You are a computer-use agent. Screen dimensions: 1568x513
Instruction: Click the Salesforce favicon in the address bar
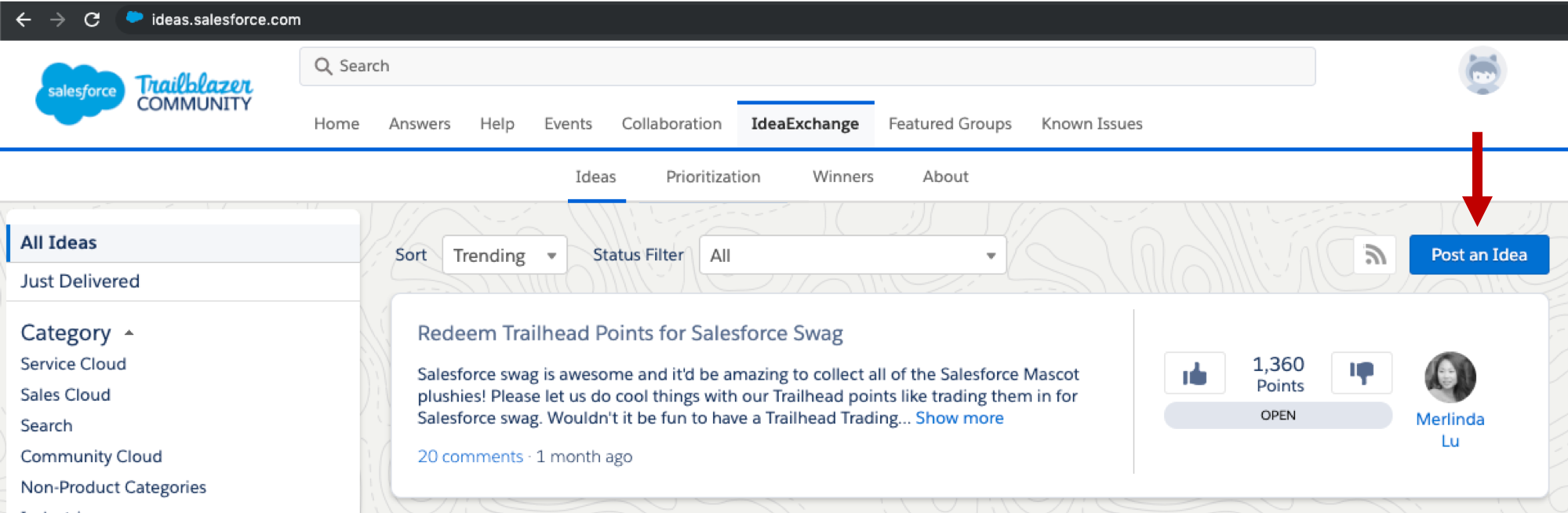[134, 18]
